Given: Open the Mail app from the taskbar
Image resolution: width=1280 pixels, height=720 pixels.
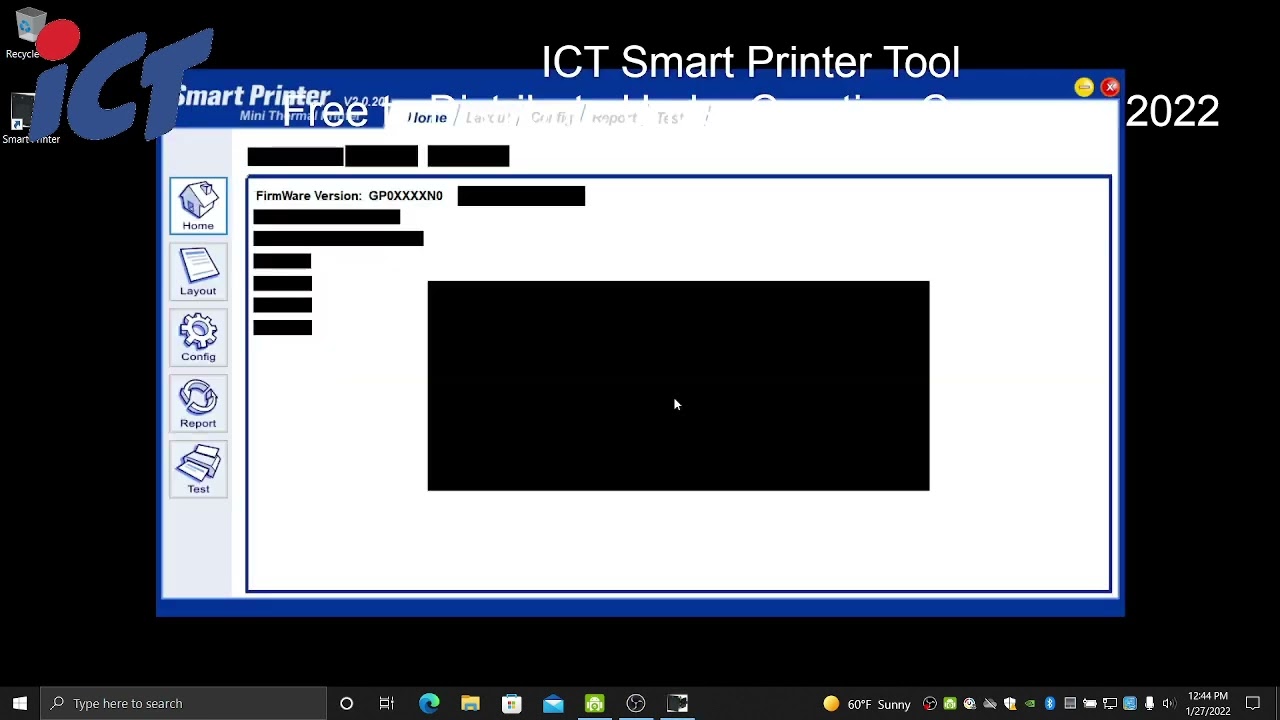Looking at the screenshot, I should pos(553,703).
